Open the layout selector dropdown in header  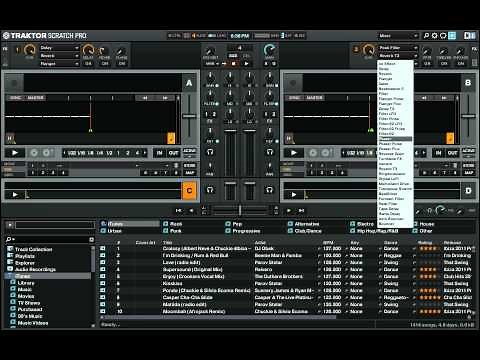(x=398, y=35)
